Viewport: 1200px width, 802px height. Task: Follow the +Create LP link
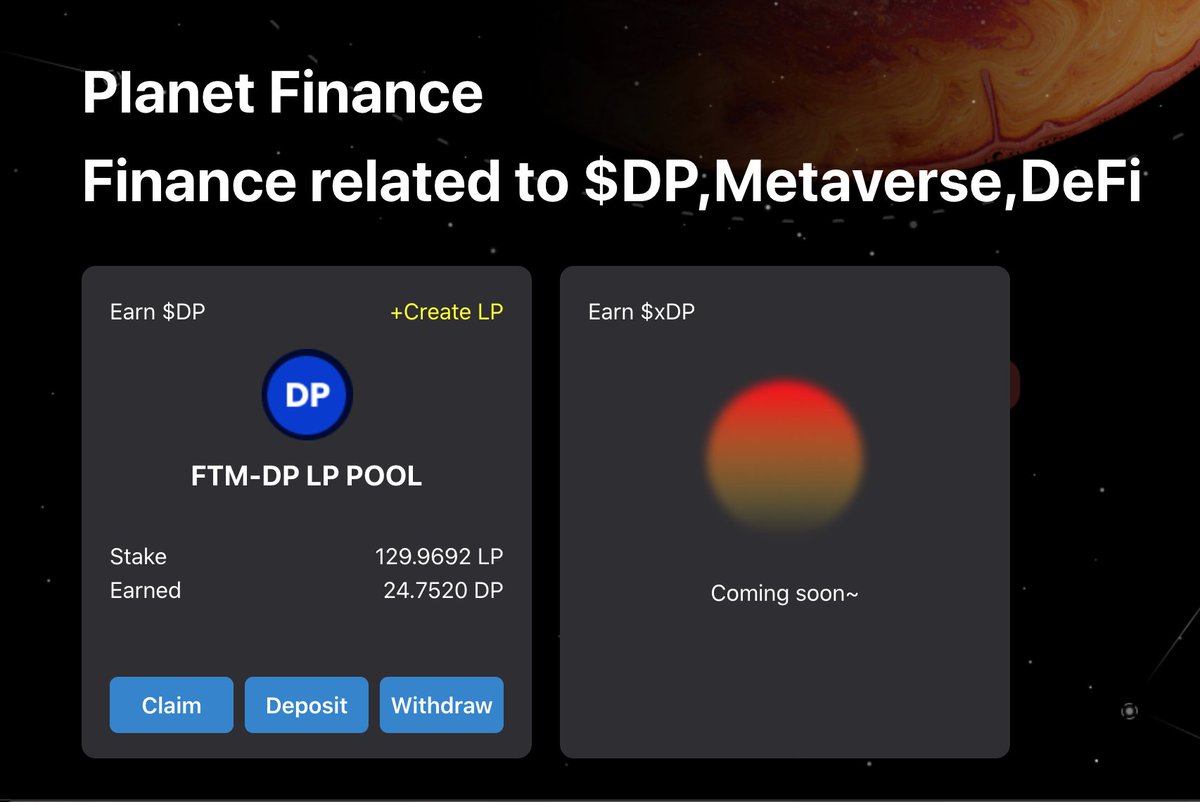pos(446,312)
